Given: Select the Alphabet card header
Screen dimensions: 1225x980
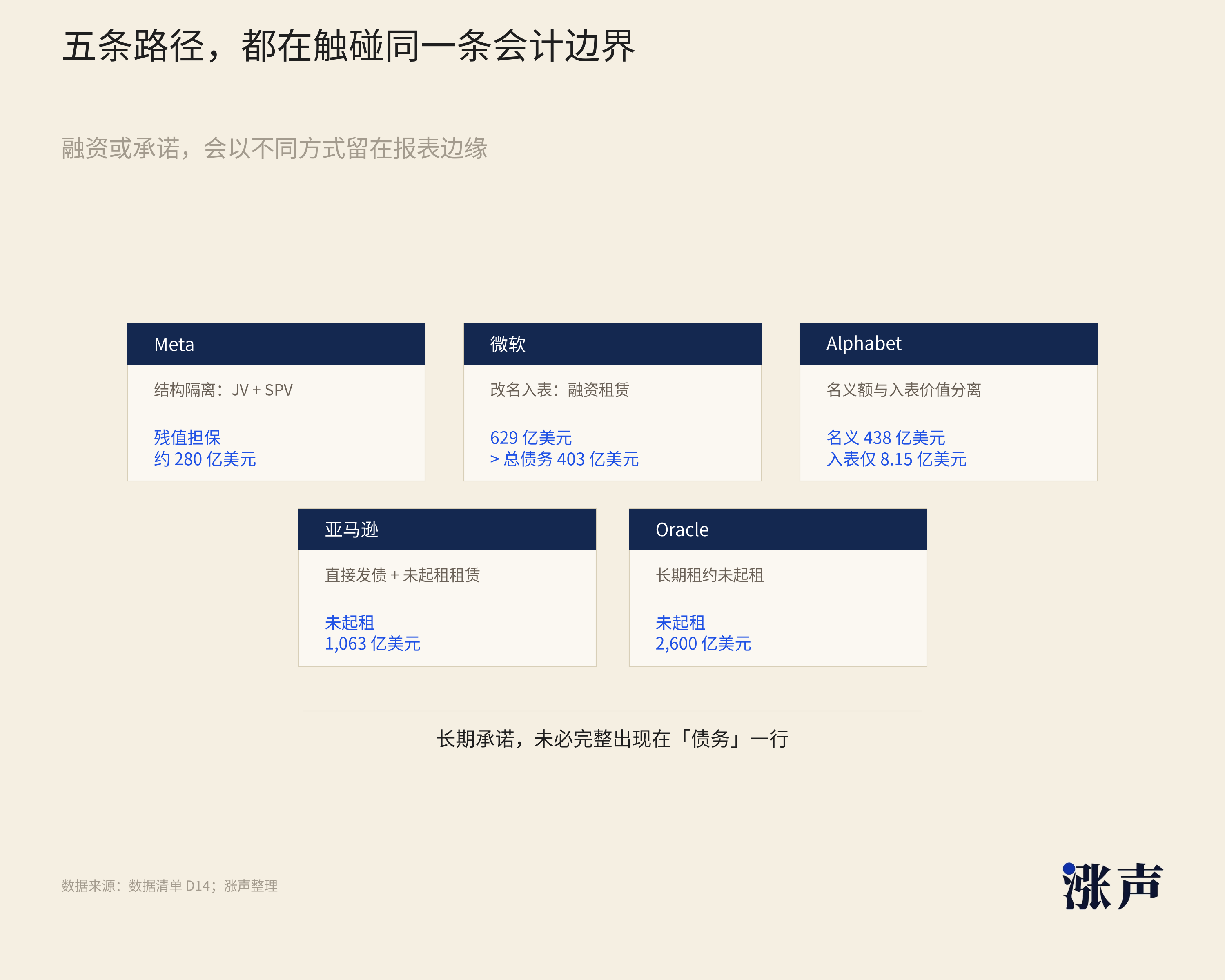Looking at the screenshot, I should 948,344.
